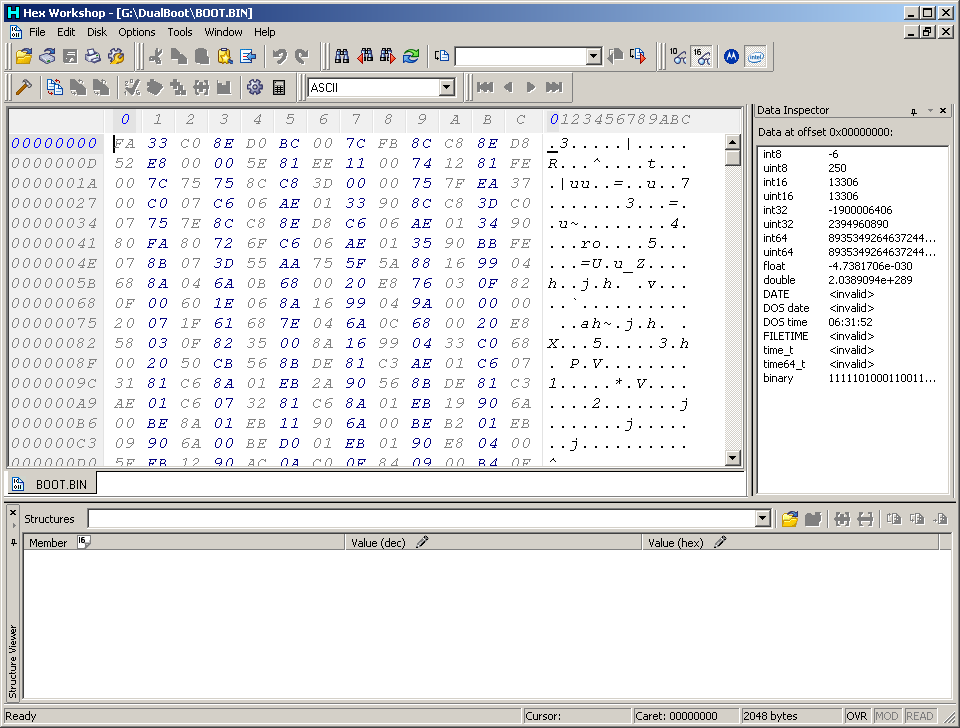Click the Find Previous binoculars icon
Viewport: 960px width, 728px height.
click(365, 56)
